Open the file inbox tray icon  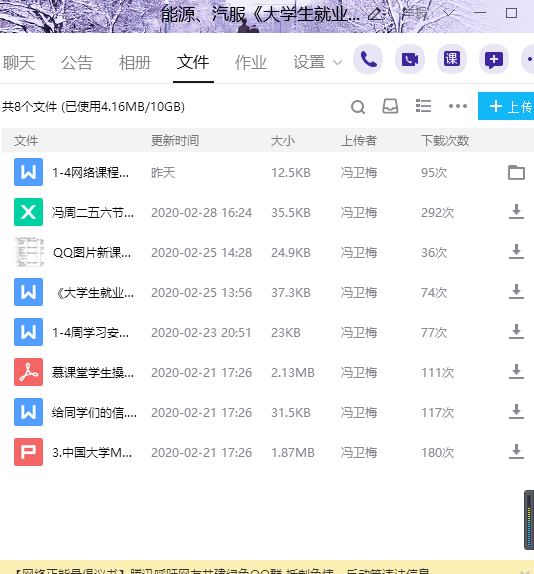coord(390,107)
